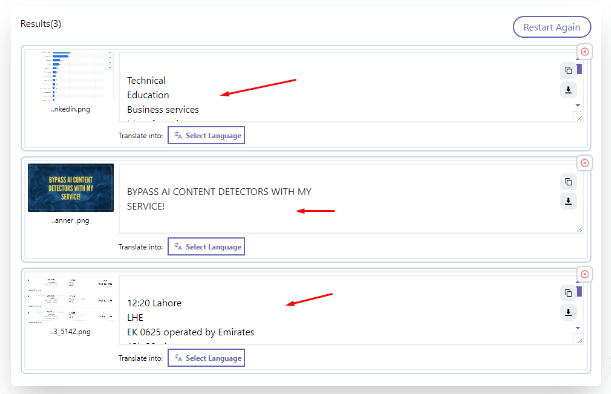Click the resize handle of the linkedin.png text area
Viewport: 611px width, 394px height.
point(580,118)
